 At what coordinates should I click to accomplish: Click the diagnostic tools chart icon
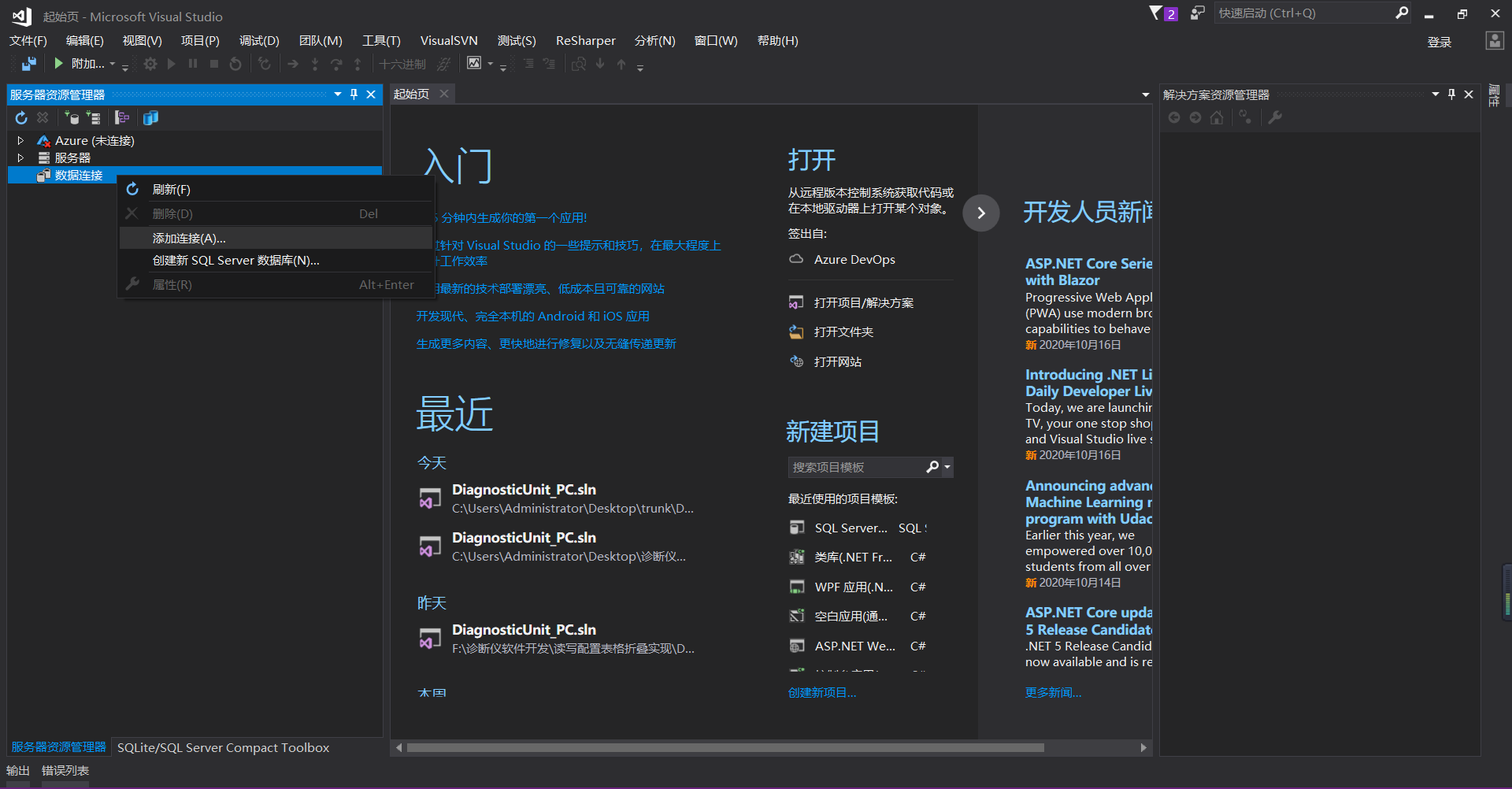pos(474,64)
